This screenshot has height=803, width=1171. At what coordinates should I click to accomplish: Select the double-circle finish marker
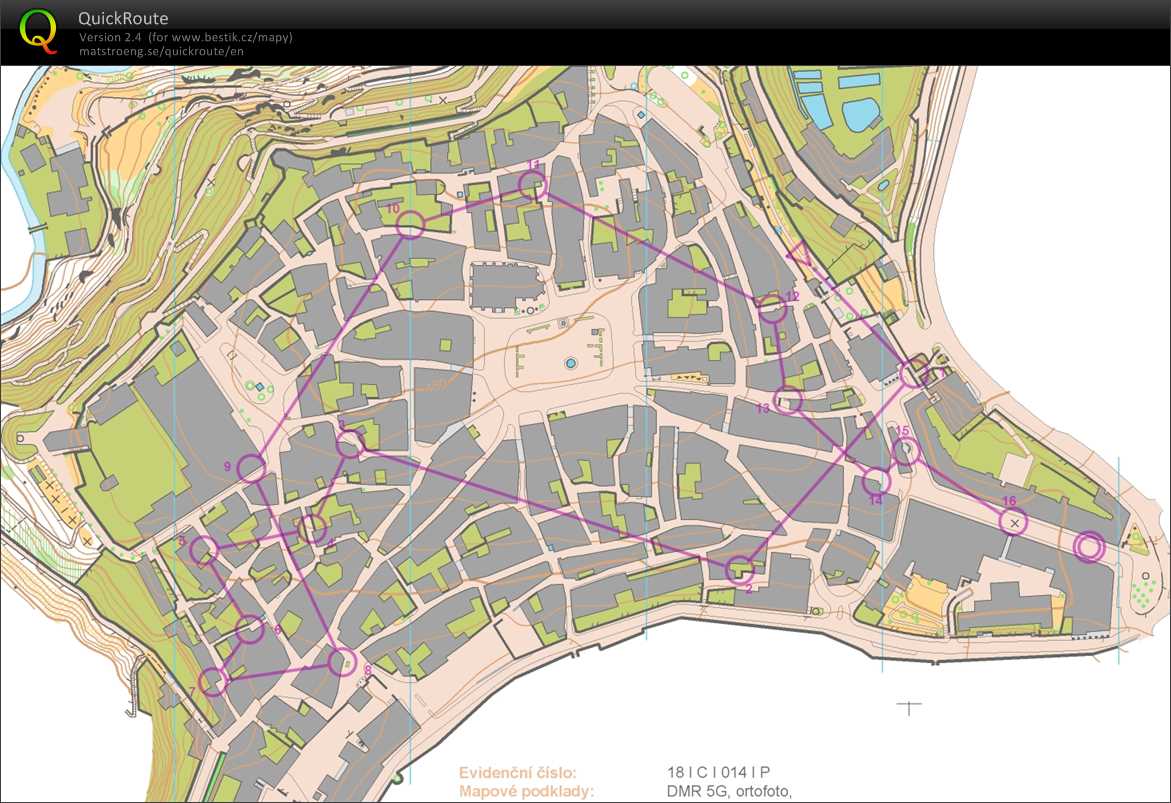1088,547
